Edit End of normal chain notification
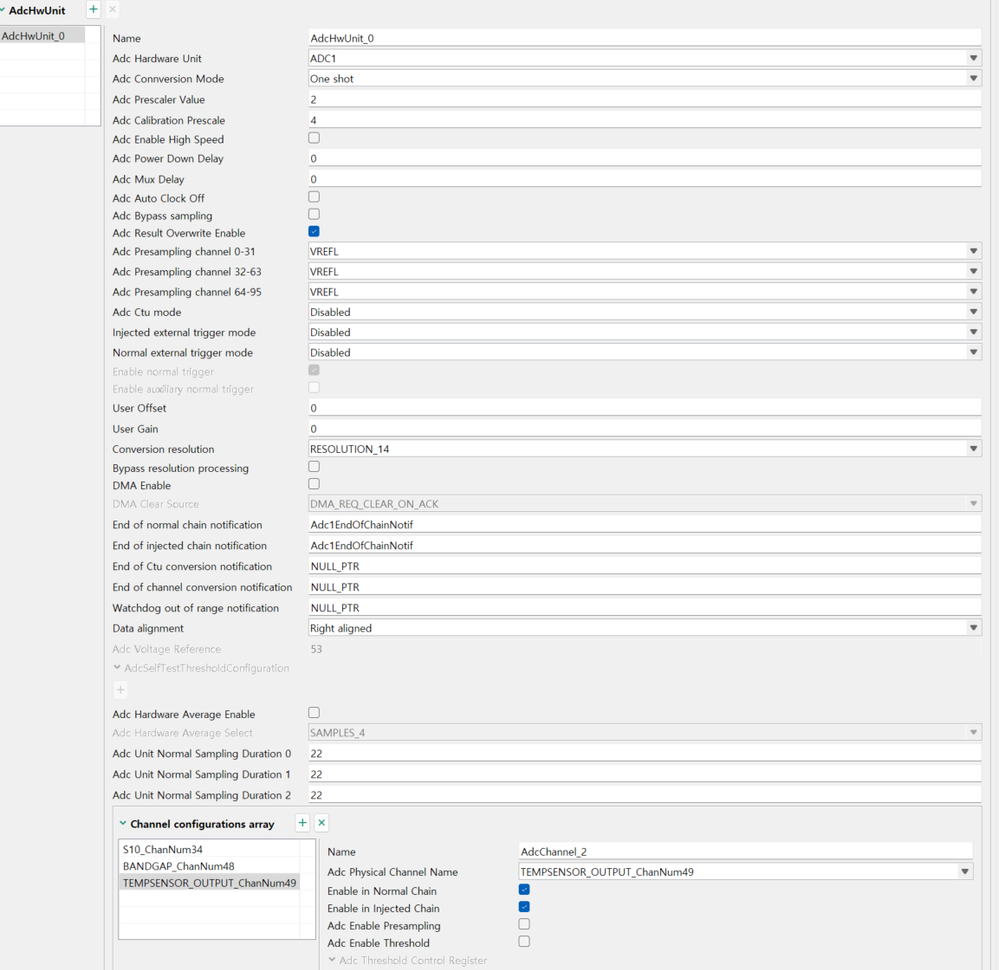Screen dimensions: 999x970 pos(645,525)
